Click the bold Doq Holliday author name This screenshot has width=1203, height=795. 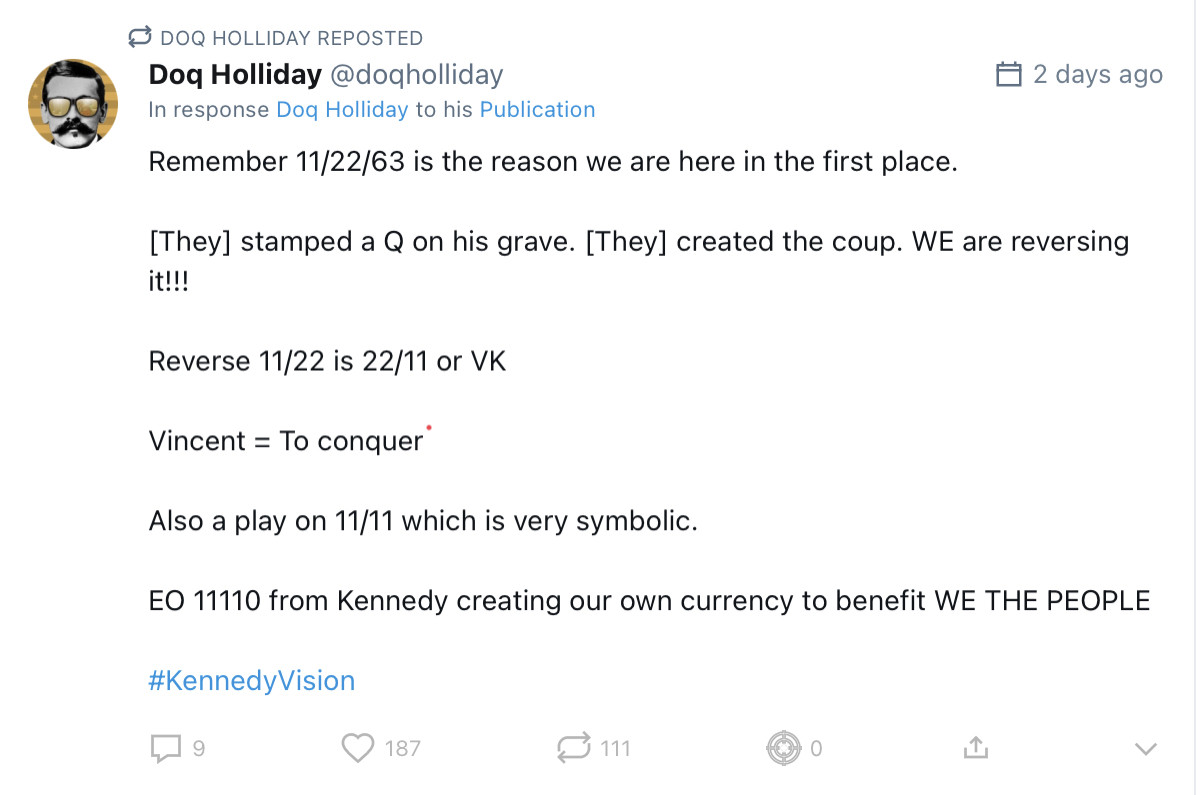coord(235,74)
